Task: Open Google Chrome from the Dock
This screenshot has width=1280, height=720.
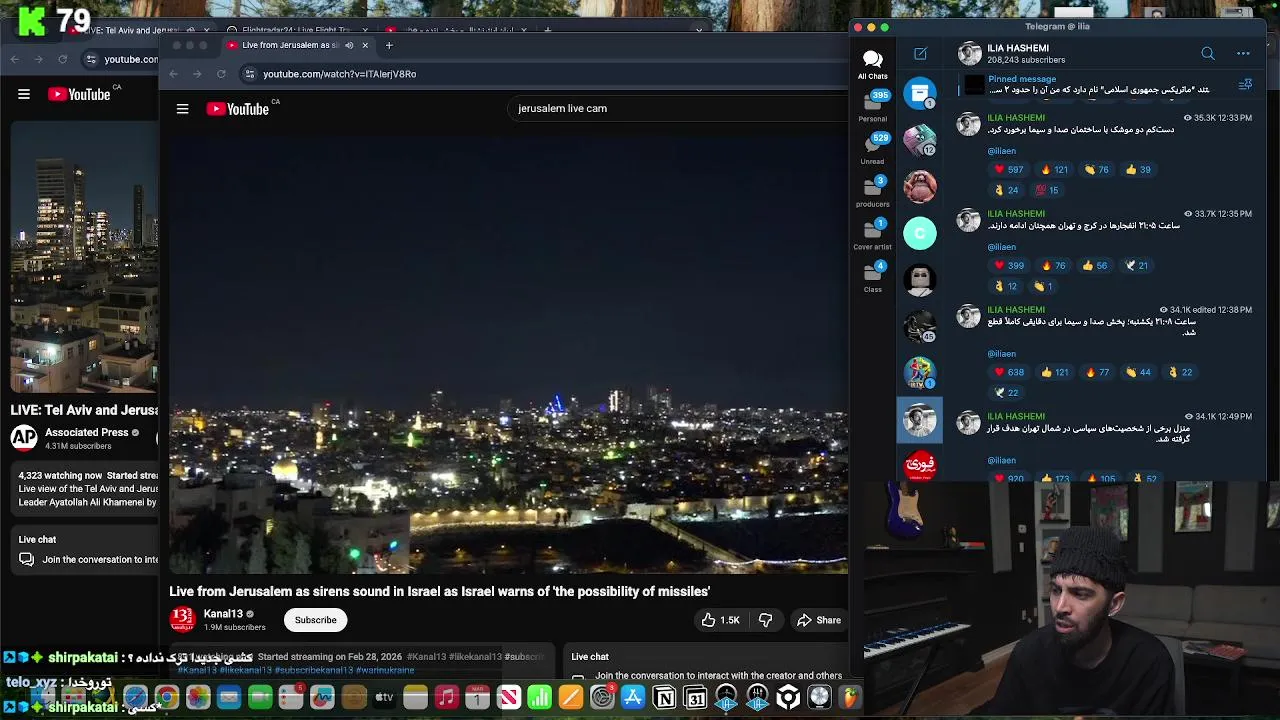Action: coord(167,697)
